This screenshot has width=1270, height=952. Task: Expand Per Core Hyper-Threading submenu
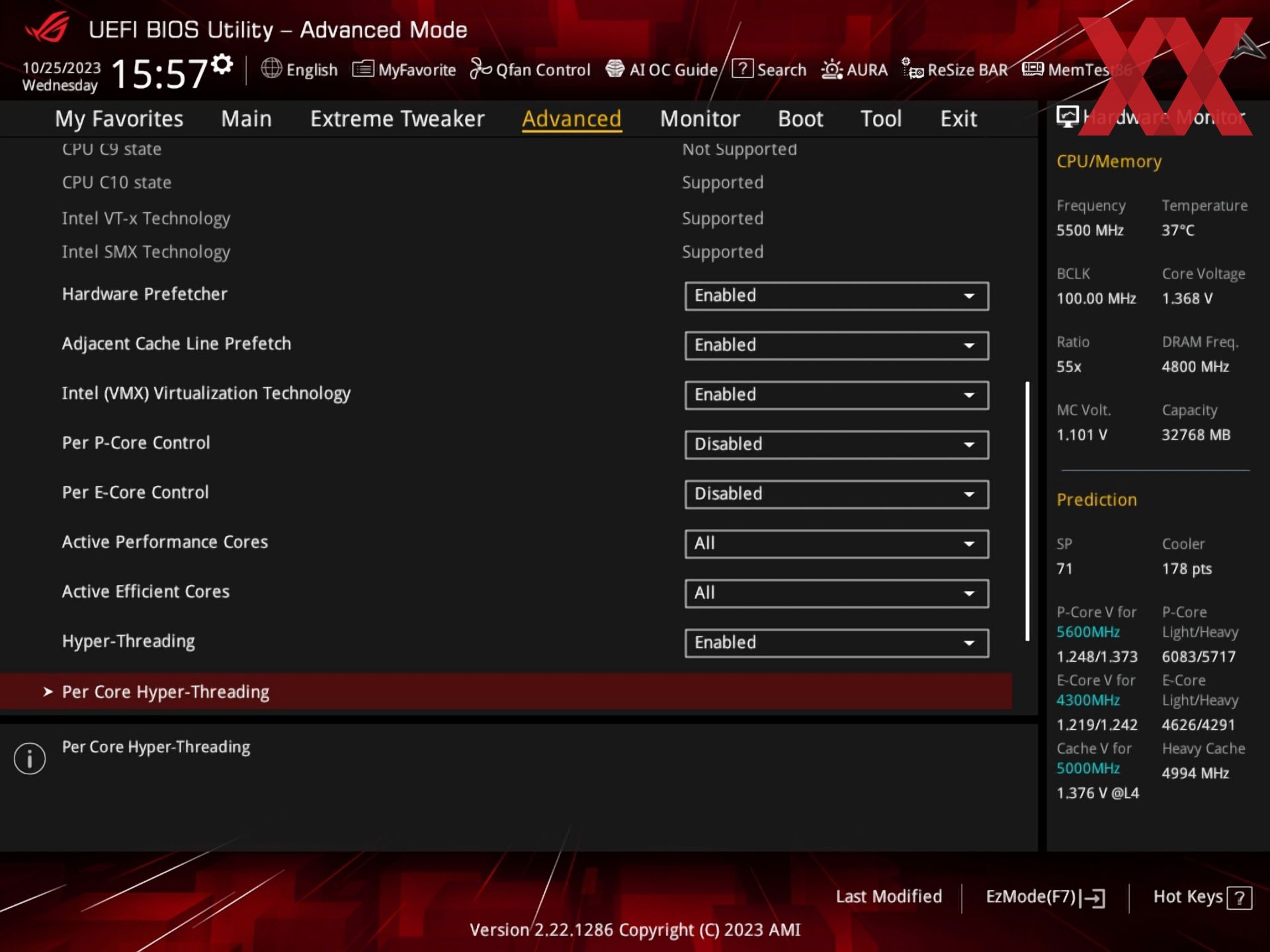[x=506, y=692]
